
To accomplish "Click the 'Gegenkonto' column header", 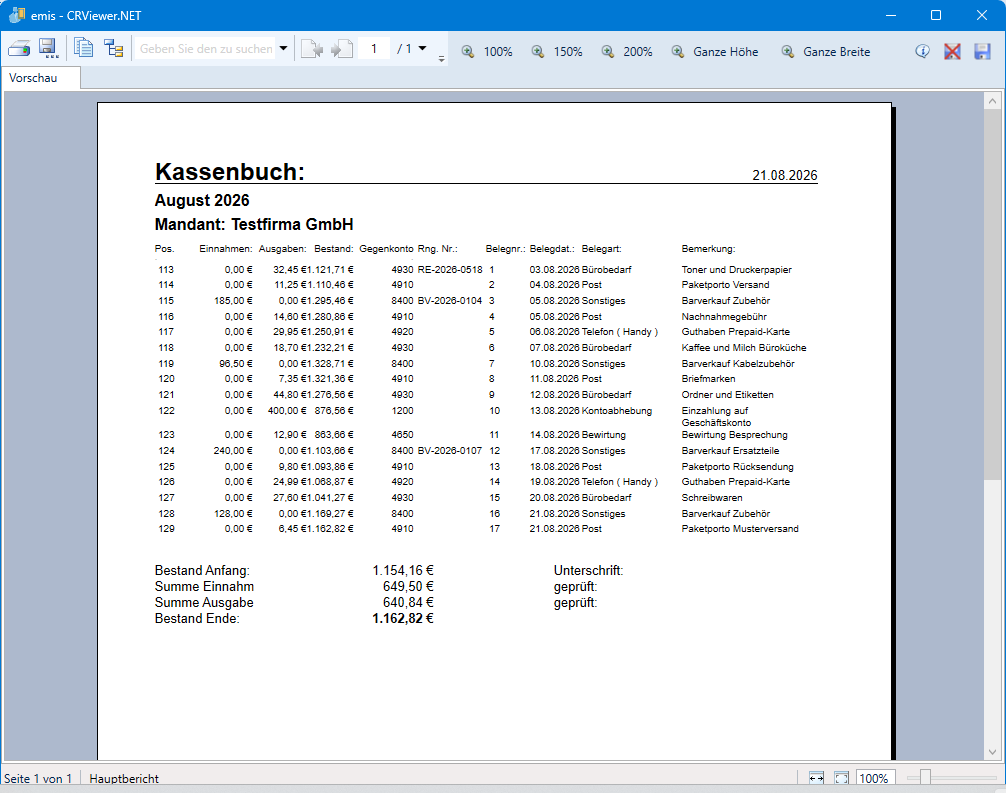I will [386, 248].
